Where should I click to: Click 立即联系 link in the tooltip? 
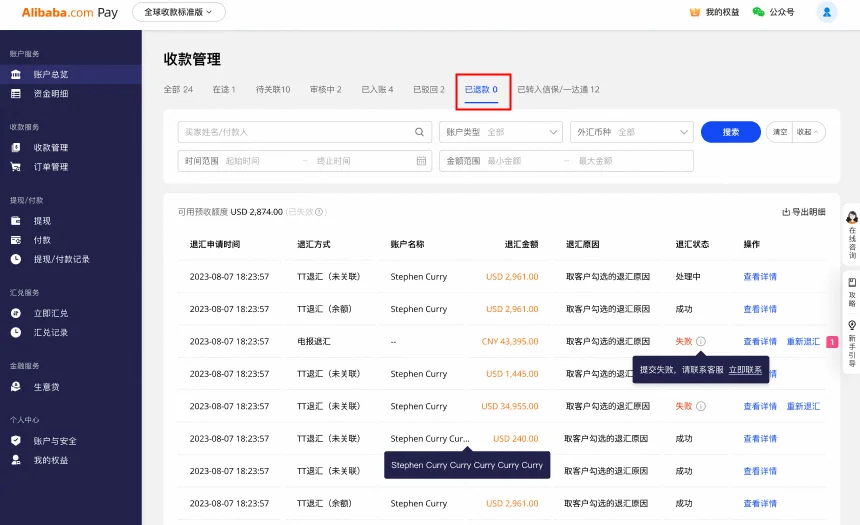coord(745,370)
